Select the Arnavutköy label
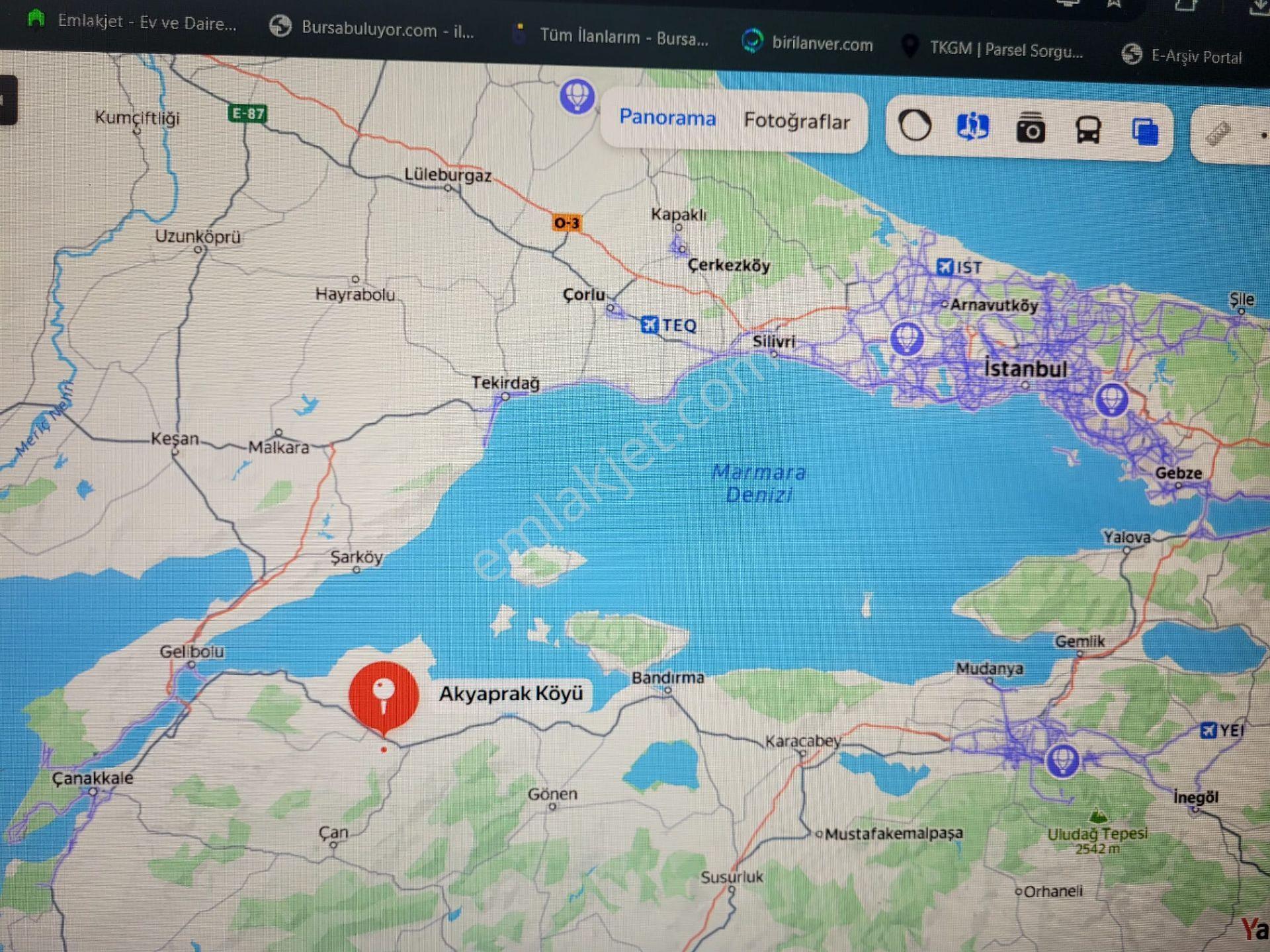The height and width of the screenshot is (952, 1270). pyautogui.click(x=994, y=305)
